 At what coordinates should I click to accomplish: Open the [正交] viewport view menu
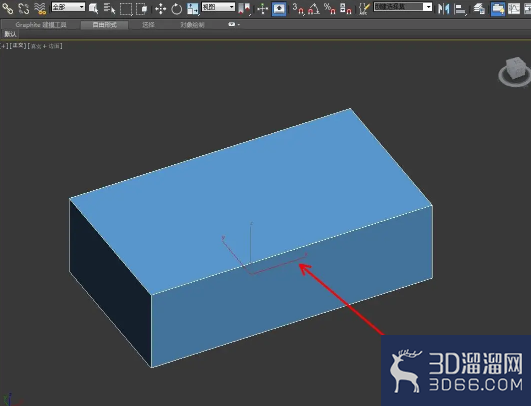click(18, 46)
